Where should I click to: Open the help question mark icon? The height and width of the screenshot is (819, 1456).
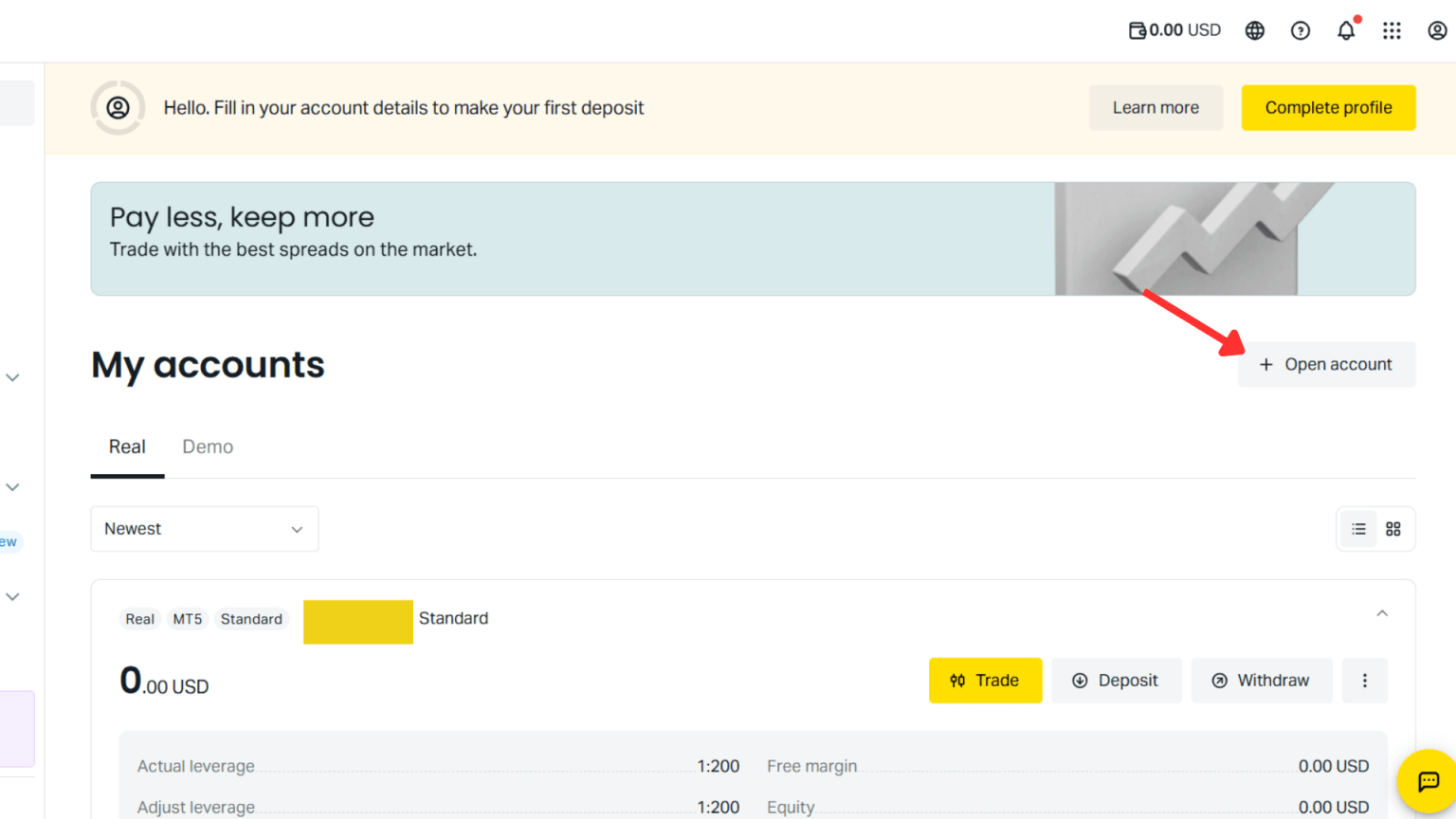pos(1300,29)
